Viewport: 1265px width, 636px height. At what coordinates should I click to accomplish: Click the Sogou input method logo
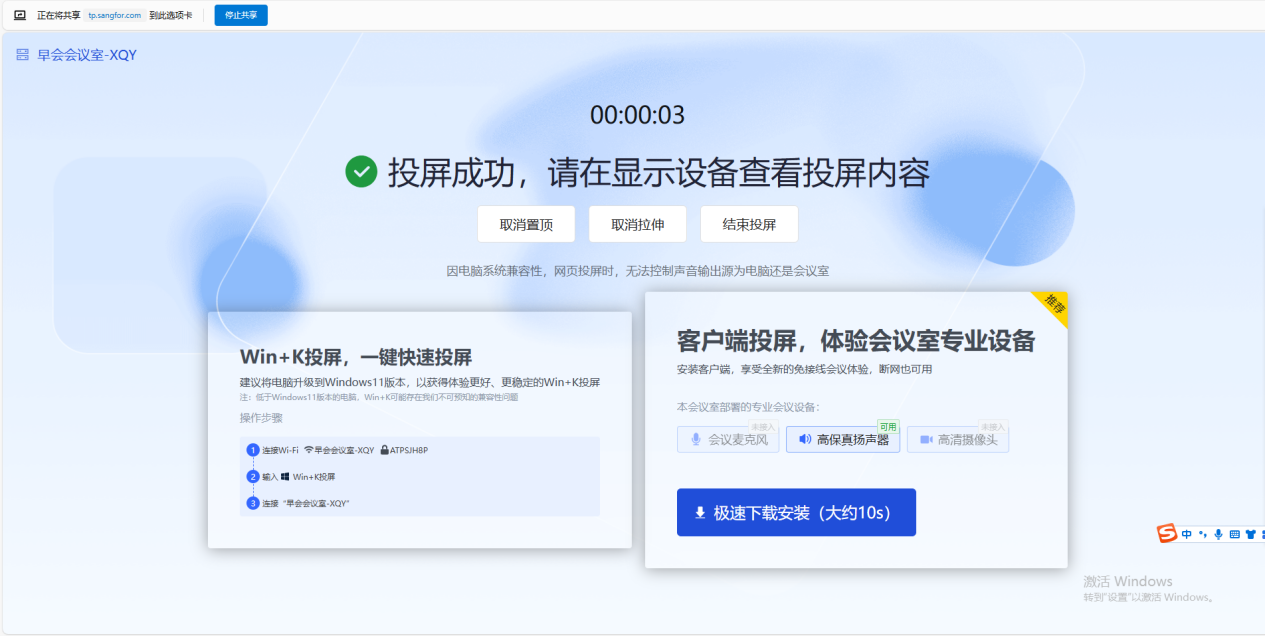(x=1167, y=534)
